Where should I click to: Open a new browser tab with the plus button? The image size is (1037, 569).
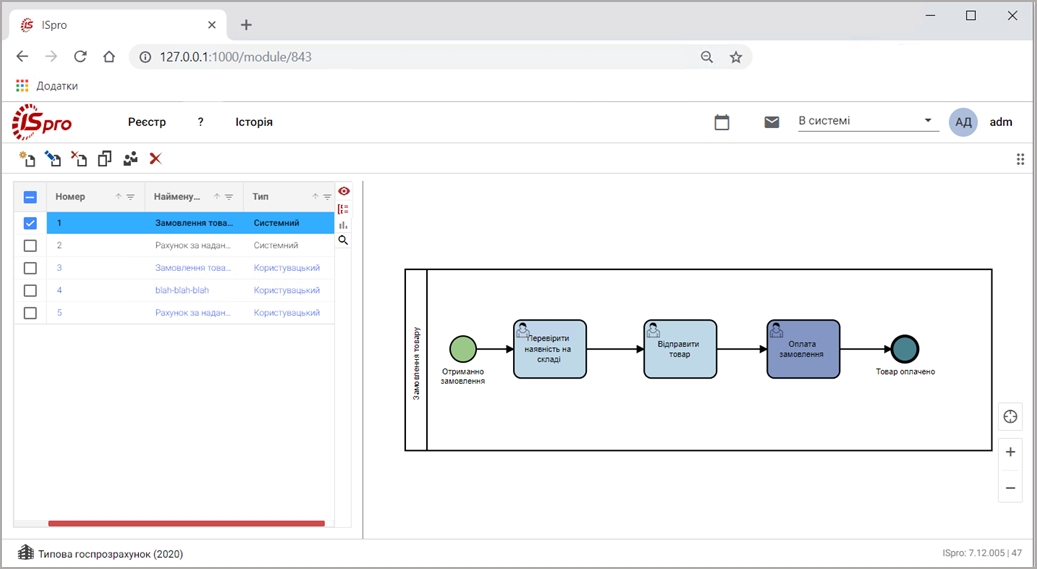pyautogui.click(x=246, y=25)
